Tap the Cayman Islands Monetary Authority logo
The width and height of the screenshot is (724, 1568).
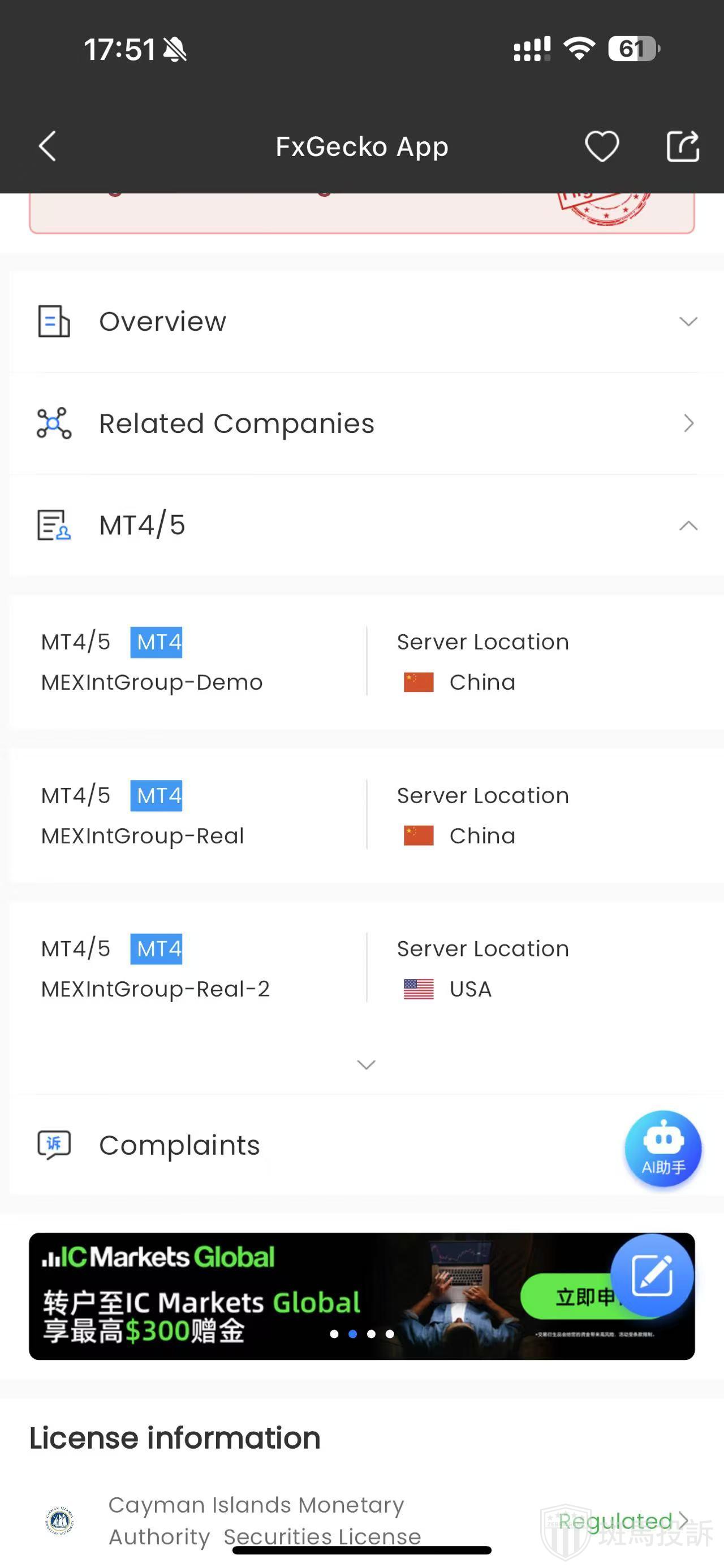(60, 1521)
